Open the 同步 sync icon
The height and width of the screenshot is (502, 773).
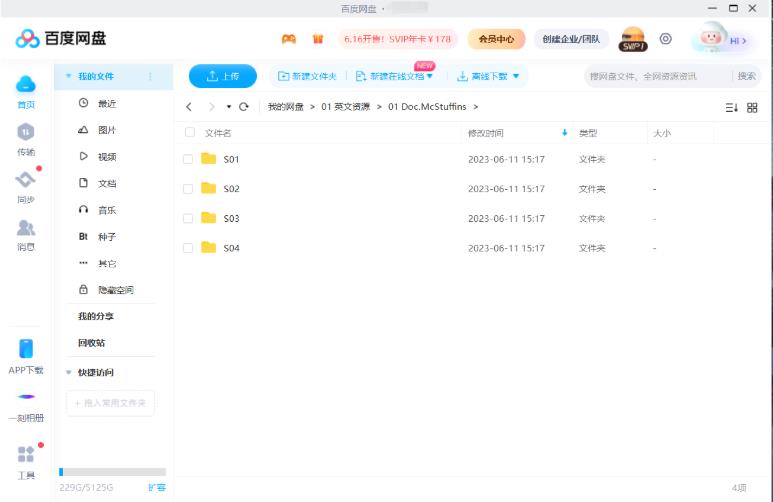[x=26, y=179]
